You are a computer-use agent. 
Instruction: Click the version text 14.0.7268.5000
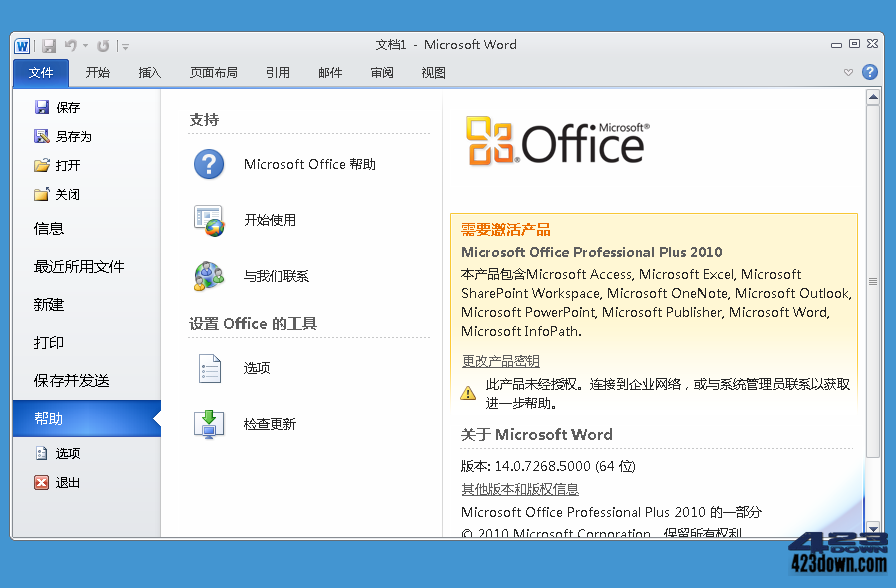(542, 466)
